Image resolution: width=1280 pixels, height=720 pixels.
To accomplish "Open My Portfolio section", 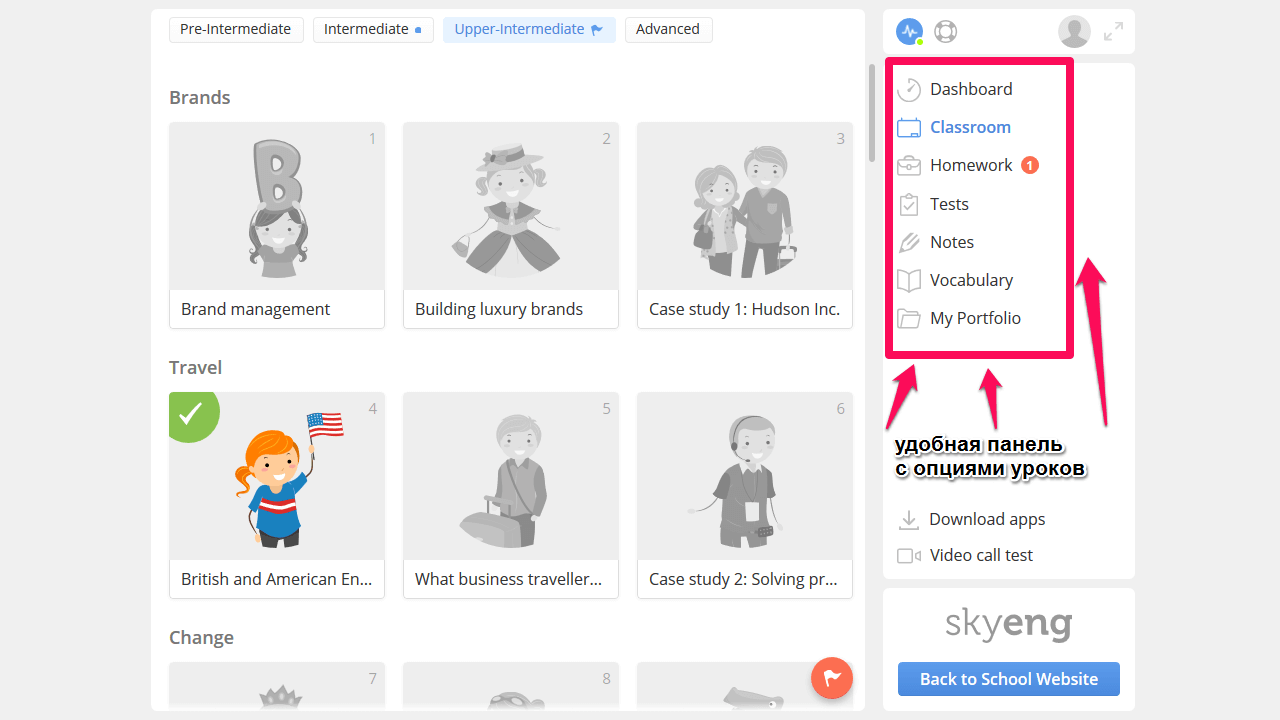I will [975, 318].
